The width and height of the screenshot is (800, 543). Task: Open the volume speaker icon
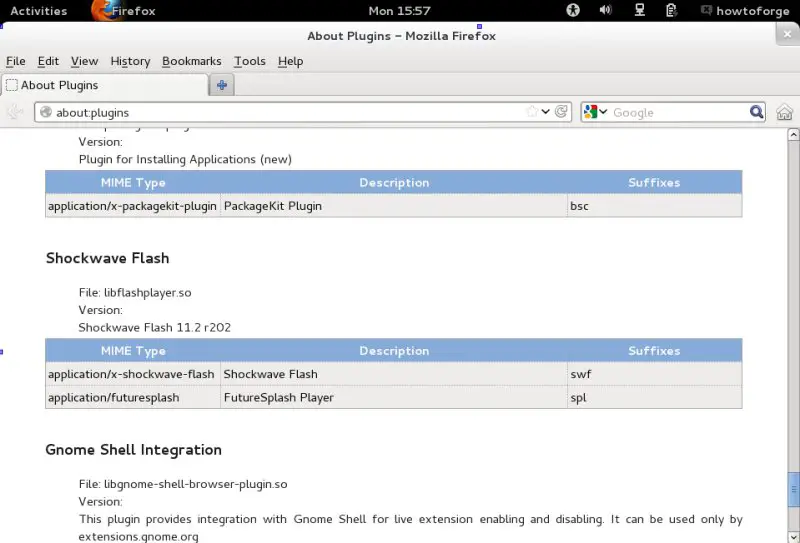[606, 10]
